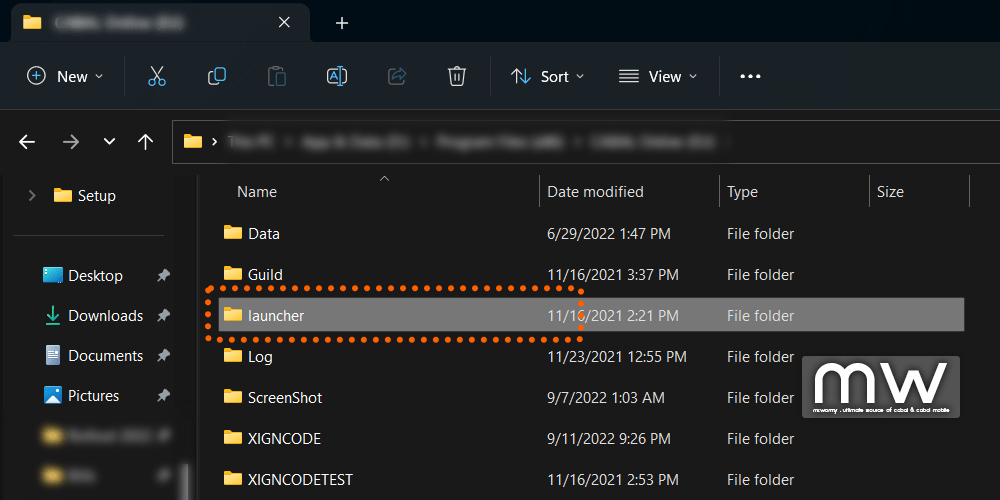Open the View layout dropdown

(x=658, y=76)
